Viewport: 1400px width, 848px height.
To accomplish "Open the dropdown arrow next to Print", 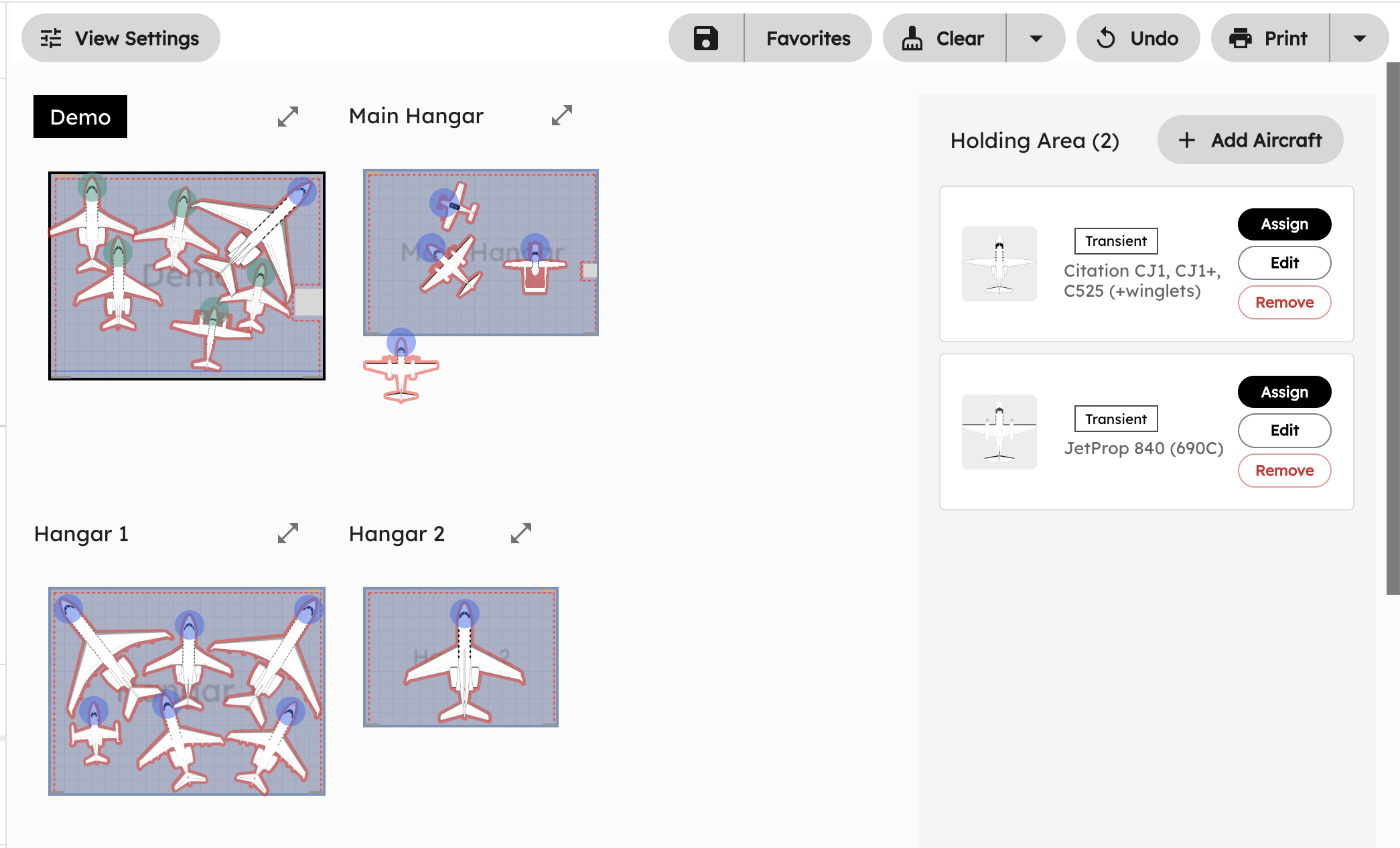I will (1358, 38).
